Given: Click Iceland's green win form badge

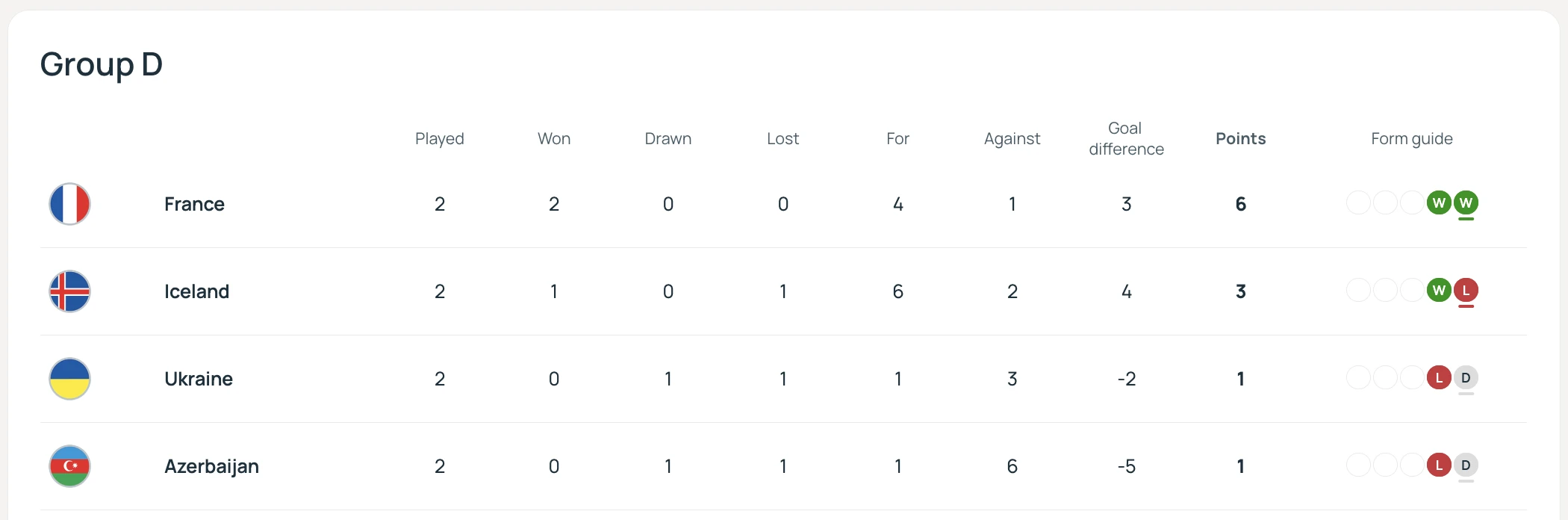Looking at the screenshot, I should coord(1439,290).
